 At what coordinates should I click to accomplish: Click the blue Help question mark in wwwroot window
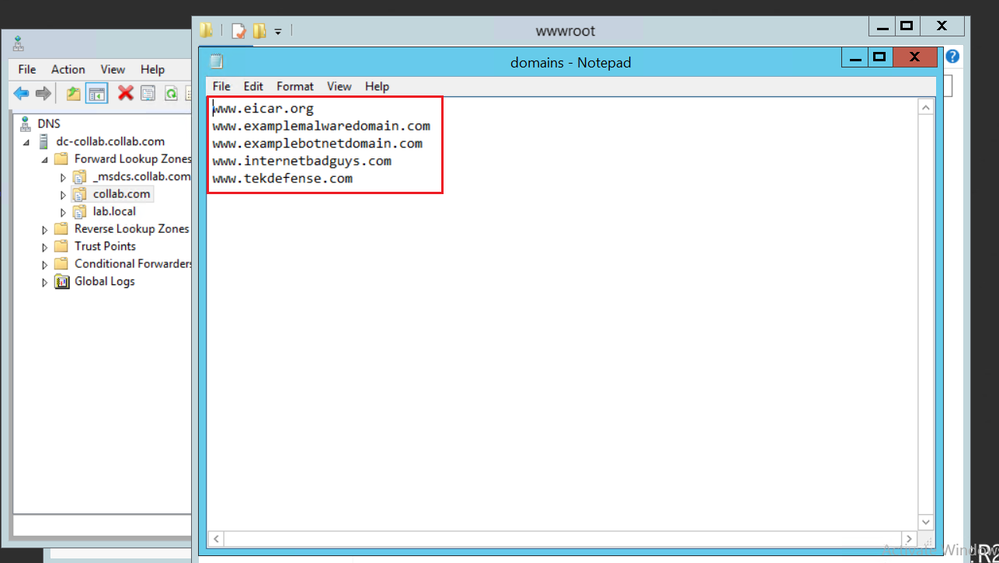[952, 57]
